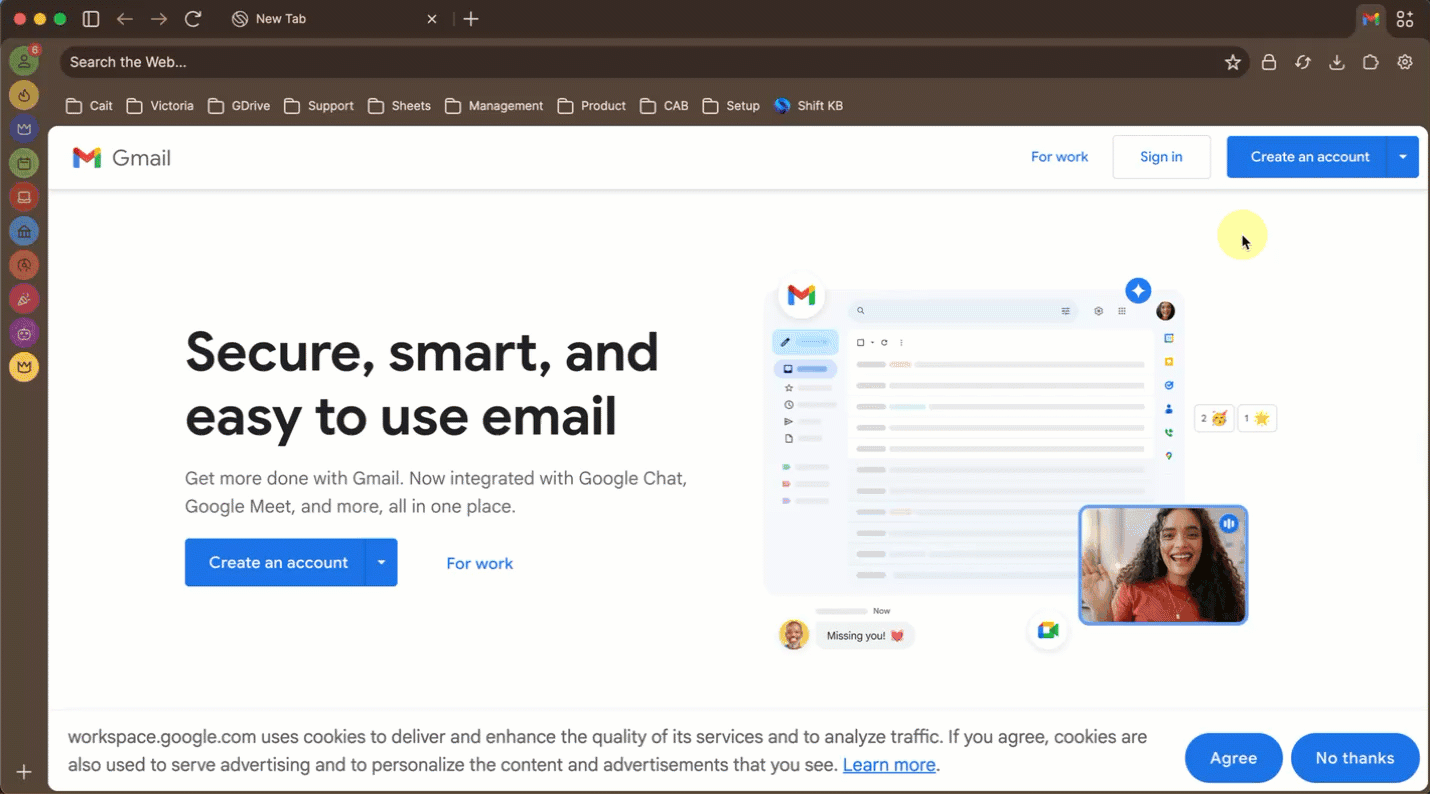Open the Victoria bookmarks folder
The height and width of the screenshot is (794, 1430).
click(160, 106)
